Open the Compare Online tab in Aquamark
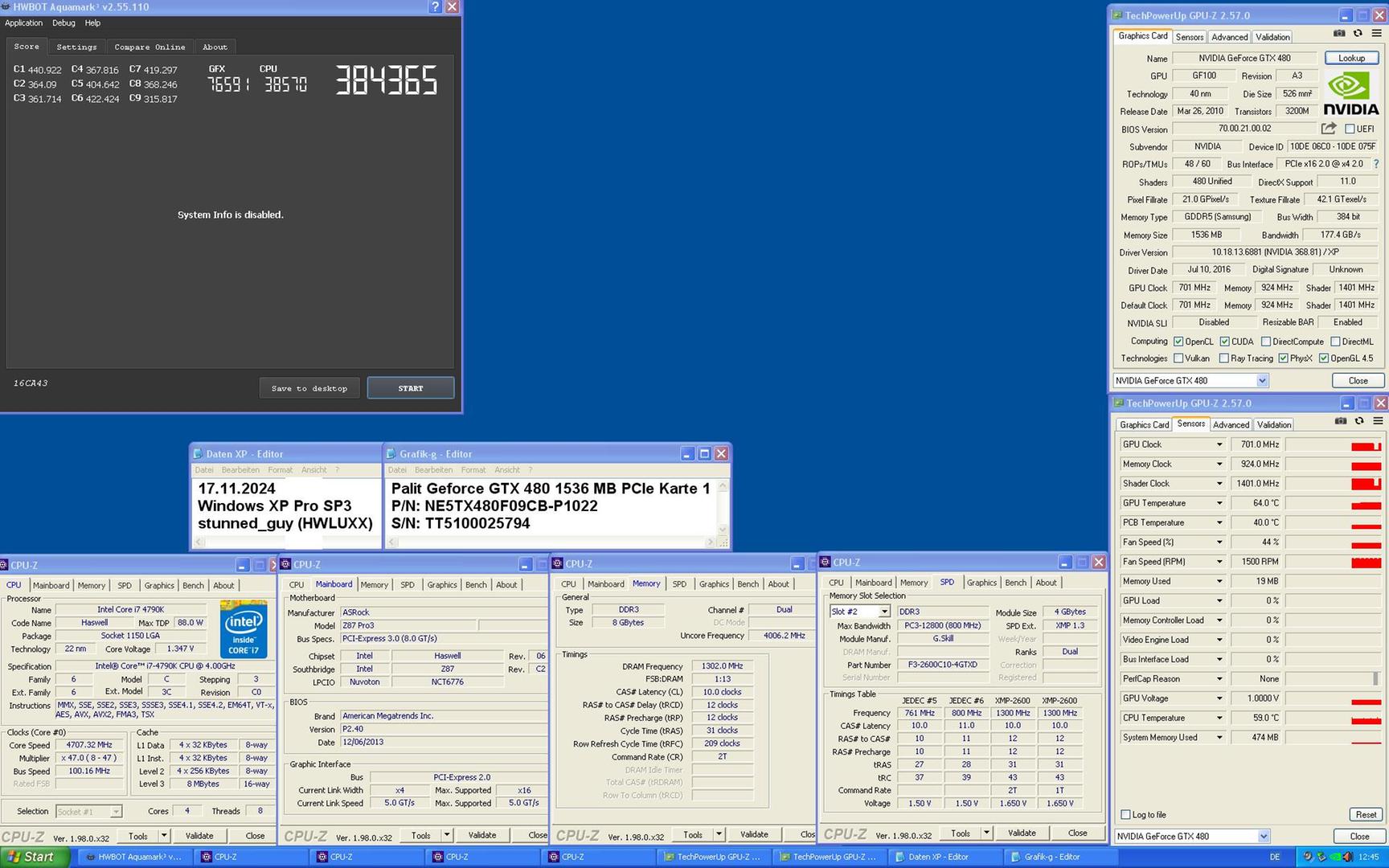Screen dimensions: 1389x868 click(x=150, y=47)
